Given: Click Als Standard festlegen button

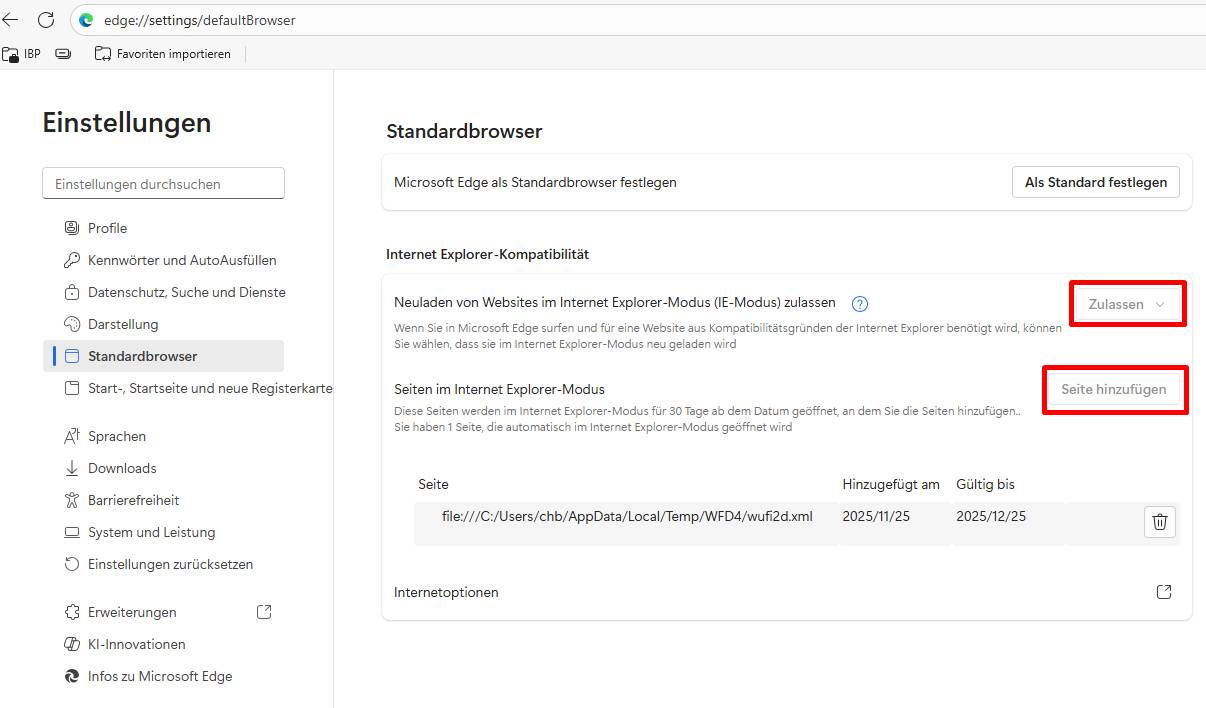Looking at the screenshot, I should point(1095,182).
